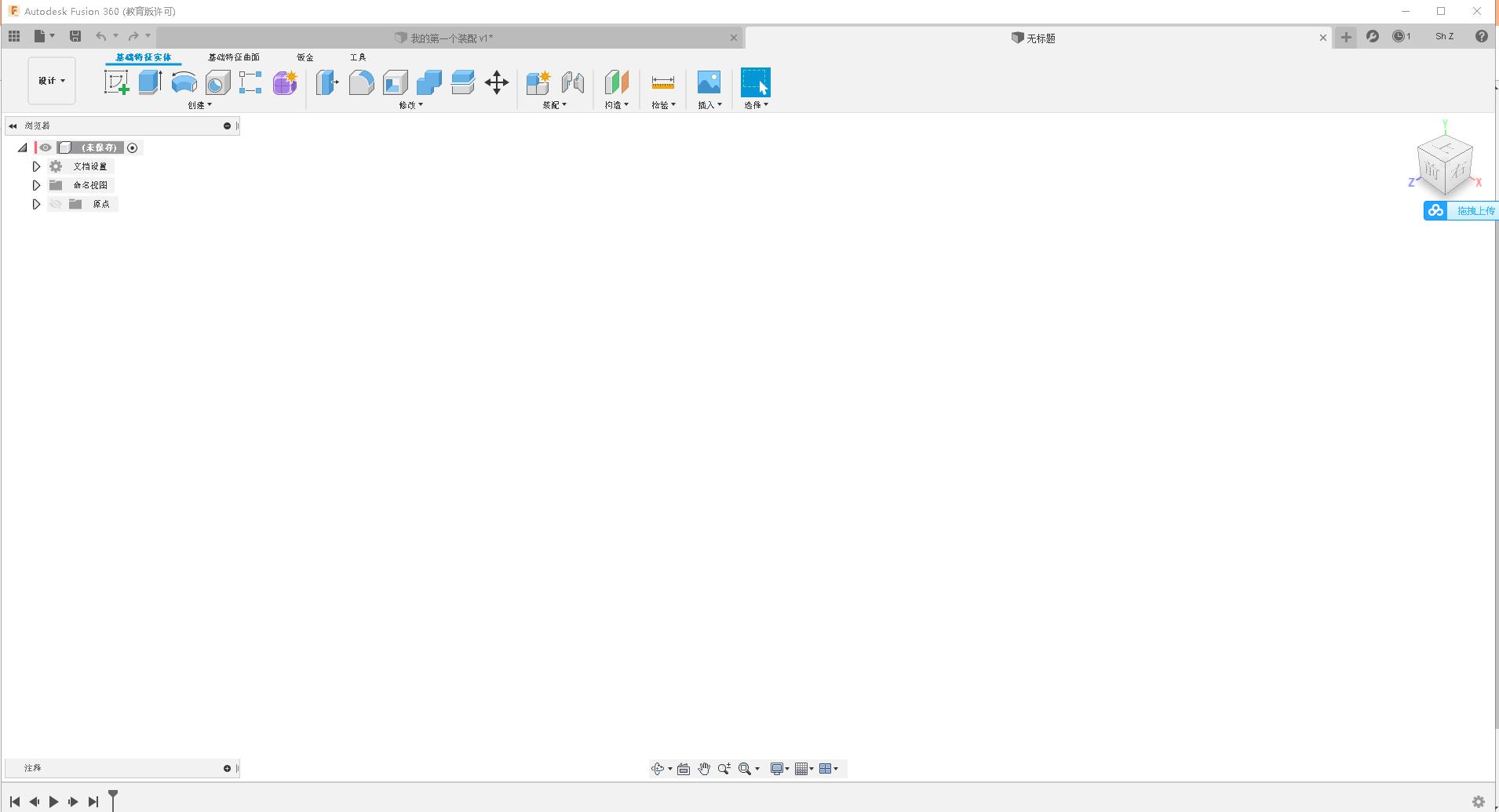Switch to the 钣金 ribbon tab
This screenshot has height=812, width=1499.
coord(305,56)
